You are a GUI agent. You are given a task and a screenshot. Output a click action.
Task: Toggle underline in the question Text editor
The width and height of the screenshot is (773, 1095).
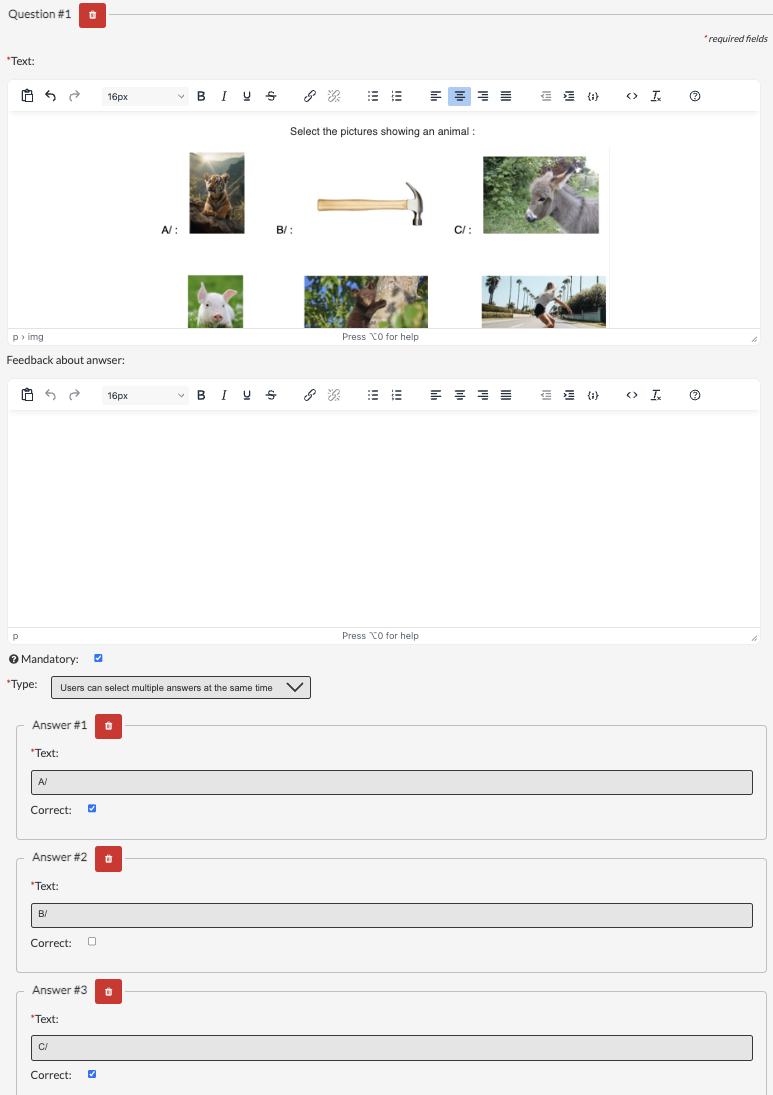(x=247, y=96)
